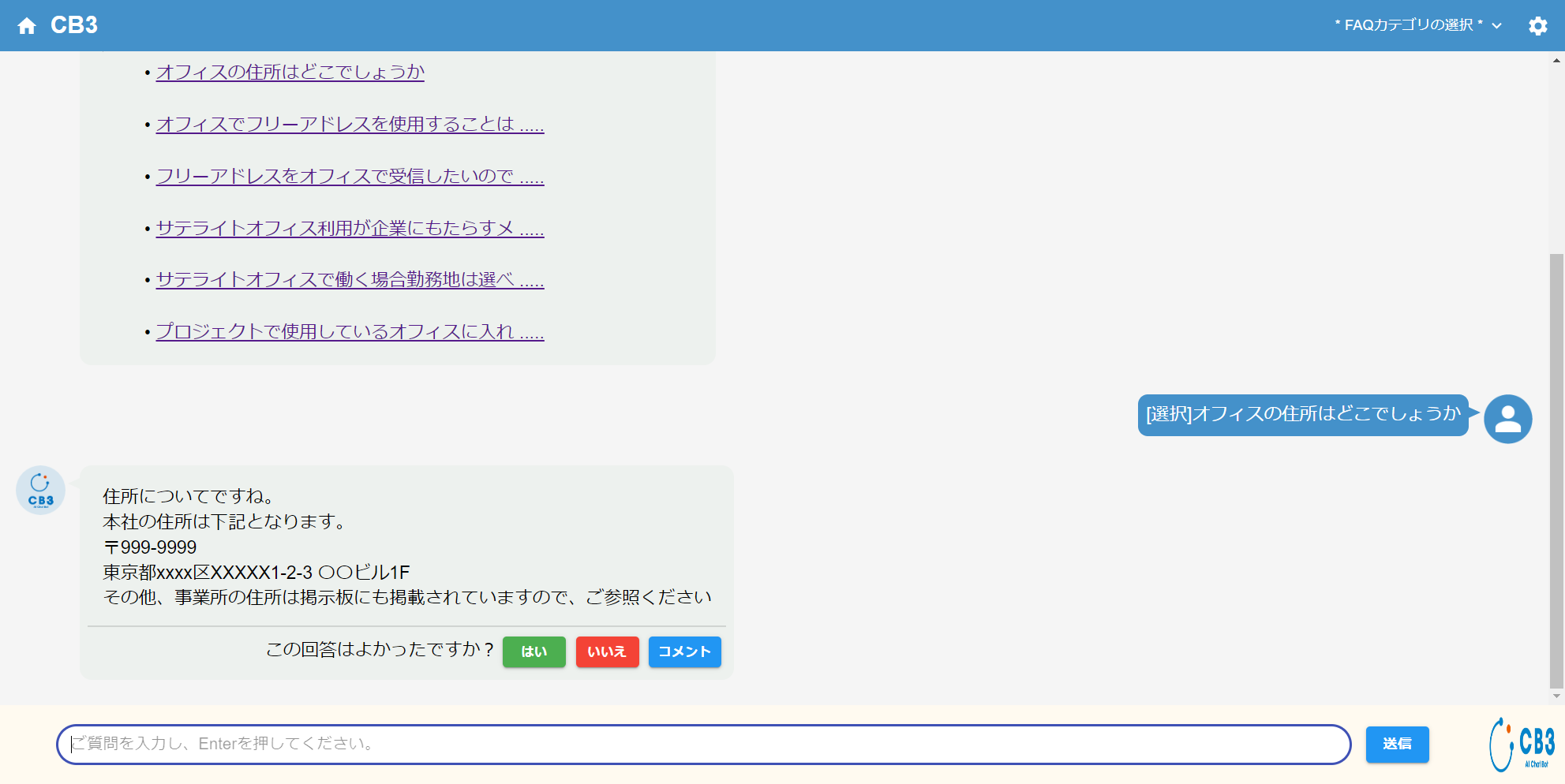The image size is (1565, 784).
Task: Open link オフィスの住所はどこでしょうか
Action: tap(290, 73)
